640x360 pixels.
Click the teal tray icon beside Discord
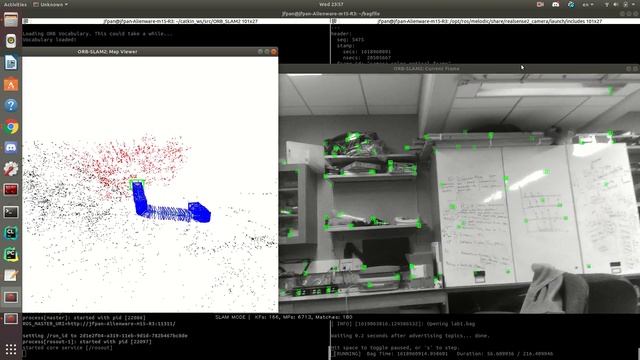571,4
